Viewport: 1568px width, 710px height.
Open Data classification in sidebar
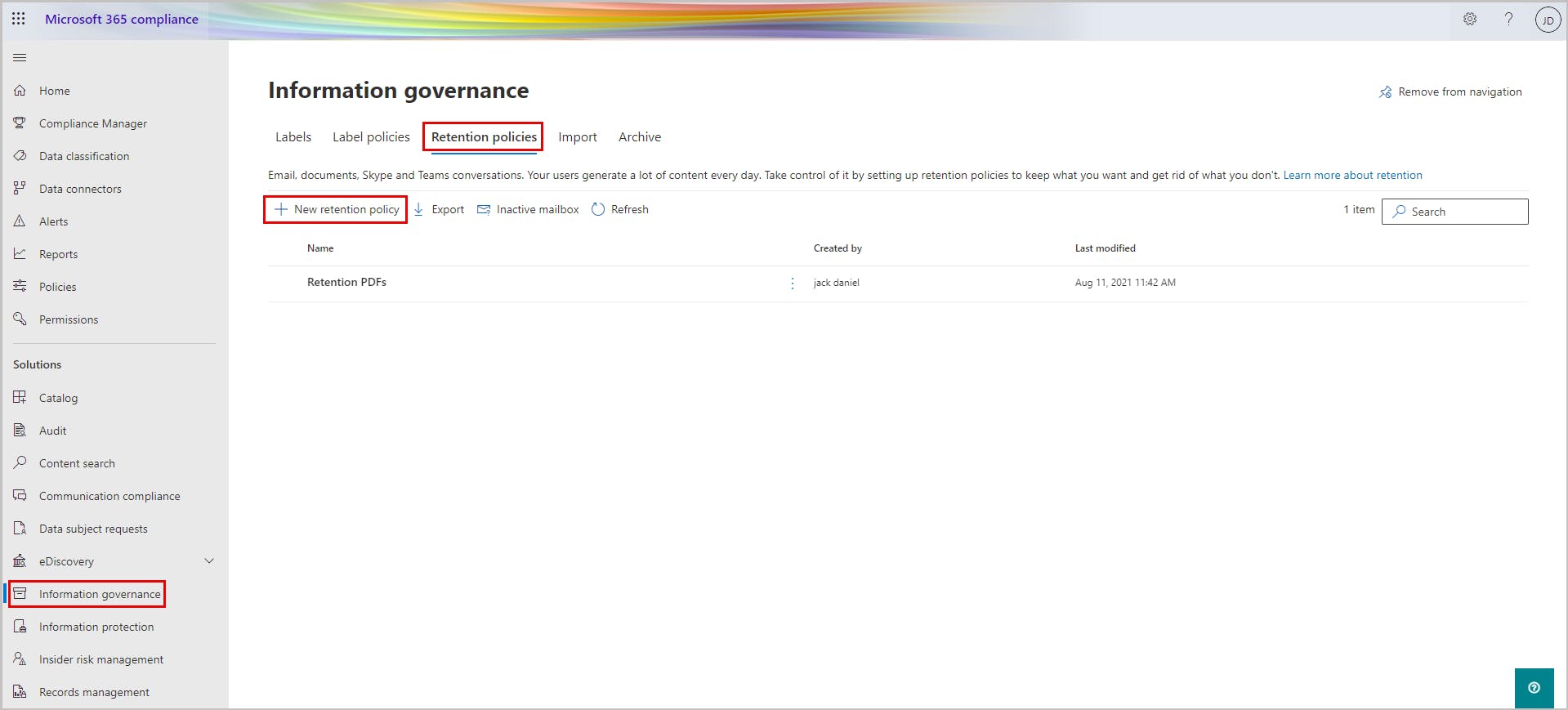pos(84,156)
